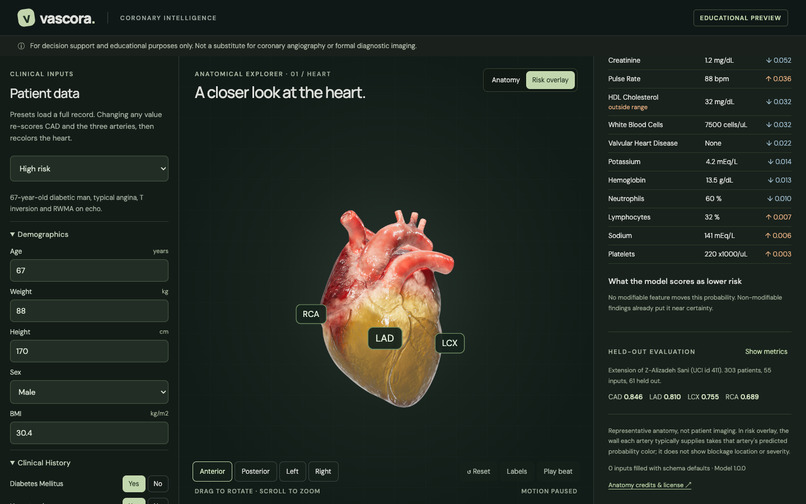Select the Posterior view tab

coord(255,471)
